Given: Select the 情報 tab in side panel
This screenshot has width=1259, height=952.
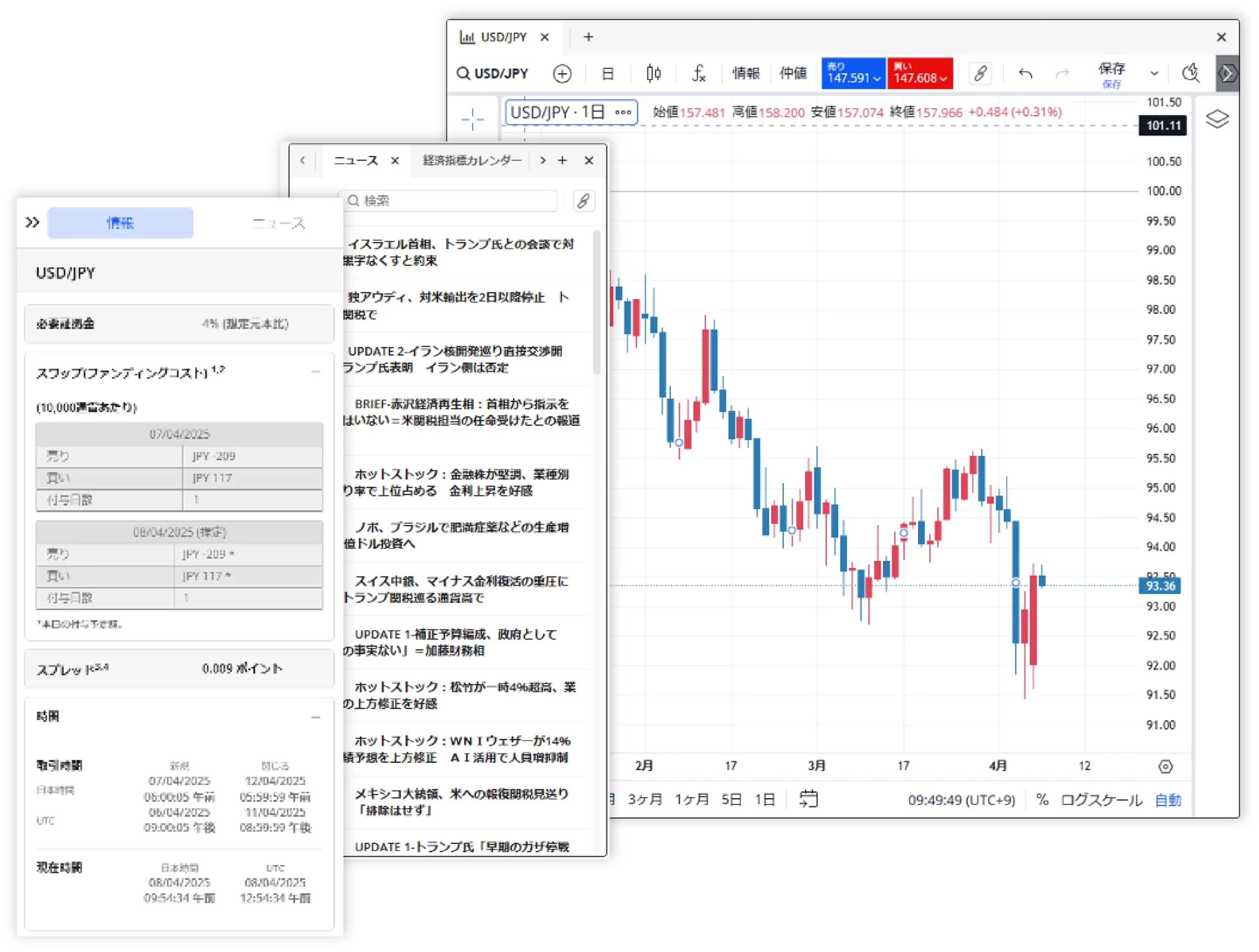Looking at the screenshot, I should tap(120, 223).
